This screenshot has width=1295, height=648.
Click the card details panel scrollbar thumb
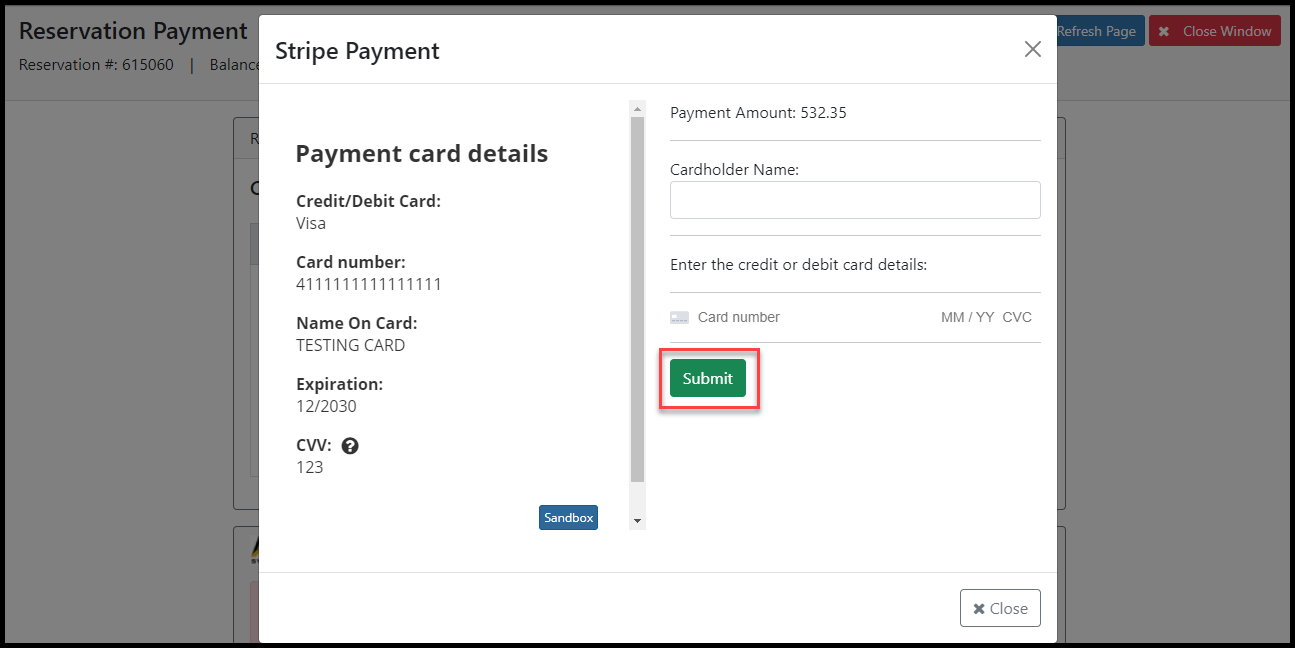click(x=637, y=300)
